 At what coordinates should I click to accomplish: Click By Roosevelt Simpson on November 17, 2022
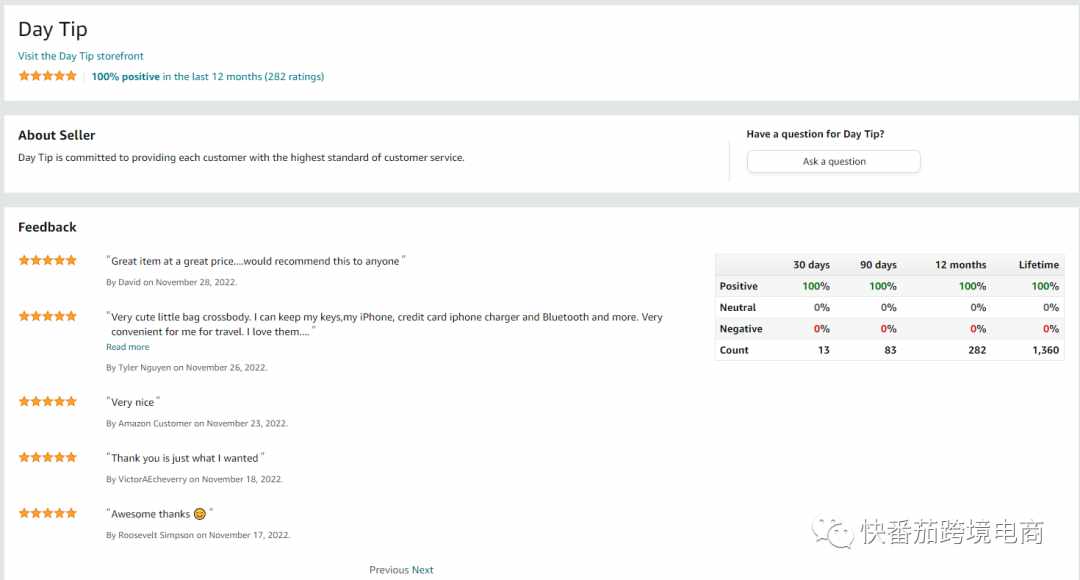coord(198,535)
